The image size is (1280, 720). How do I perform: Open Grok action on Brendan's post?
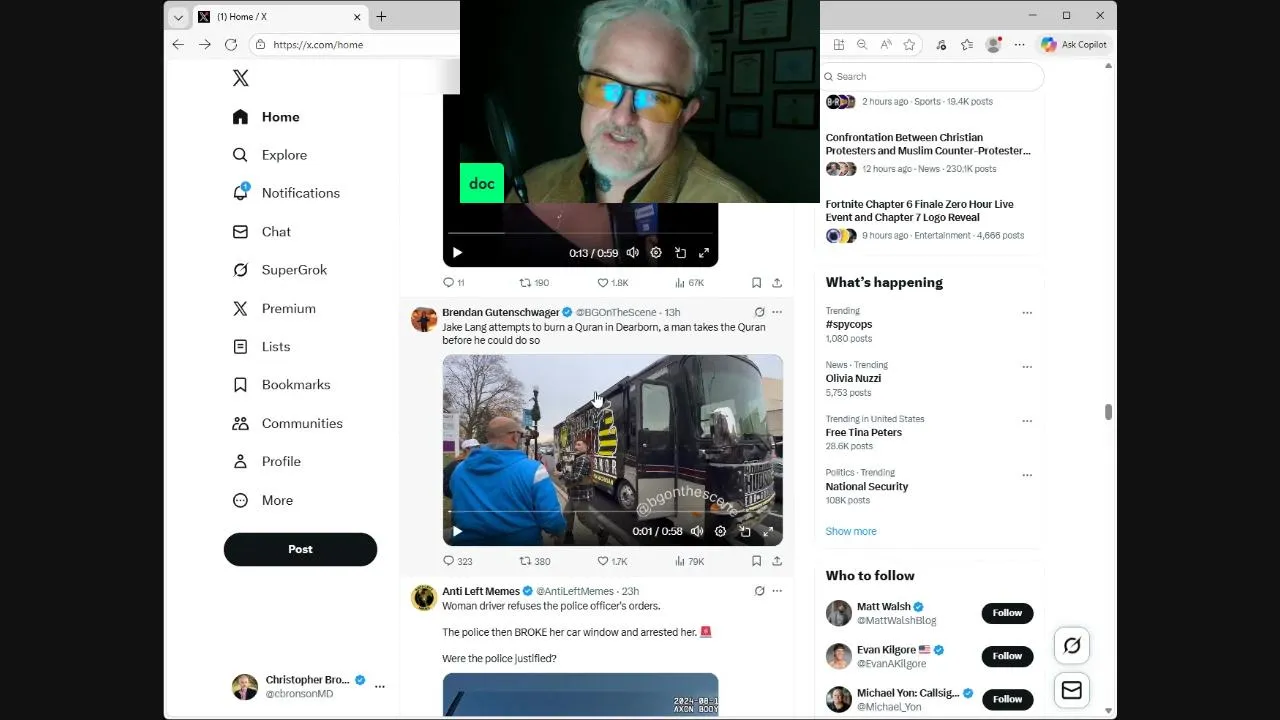tap(759, 312)
